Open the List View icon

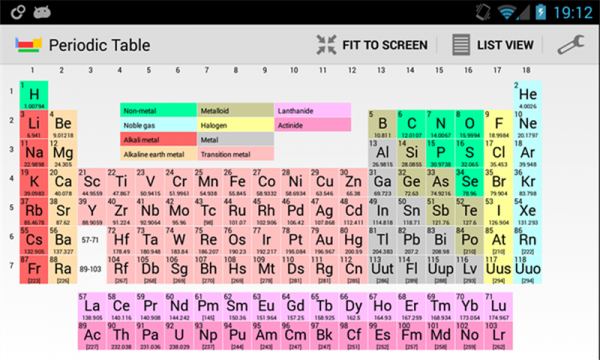[x=461, y=45]
